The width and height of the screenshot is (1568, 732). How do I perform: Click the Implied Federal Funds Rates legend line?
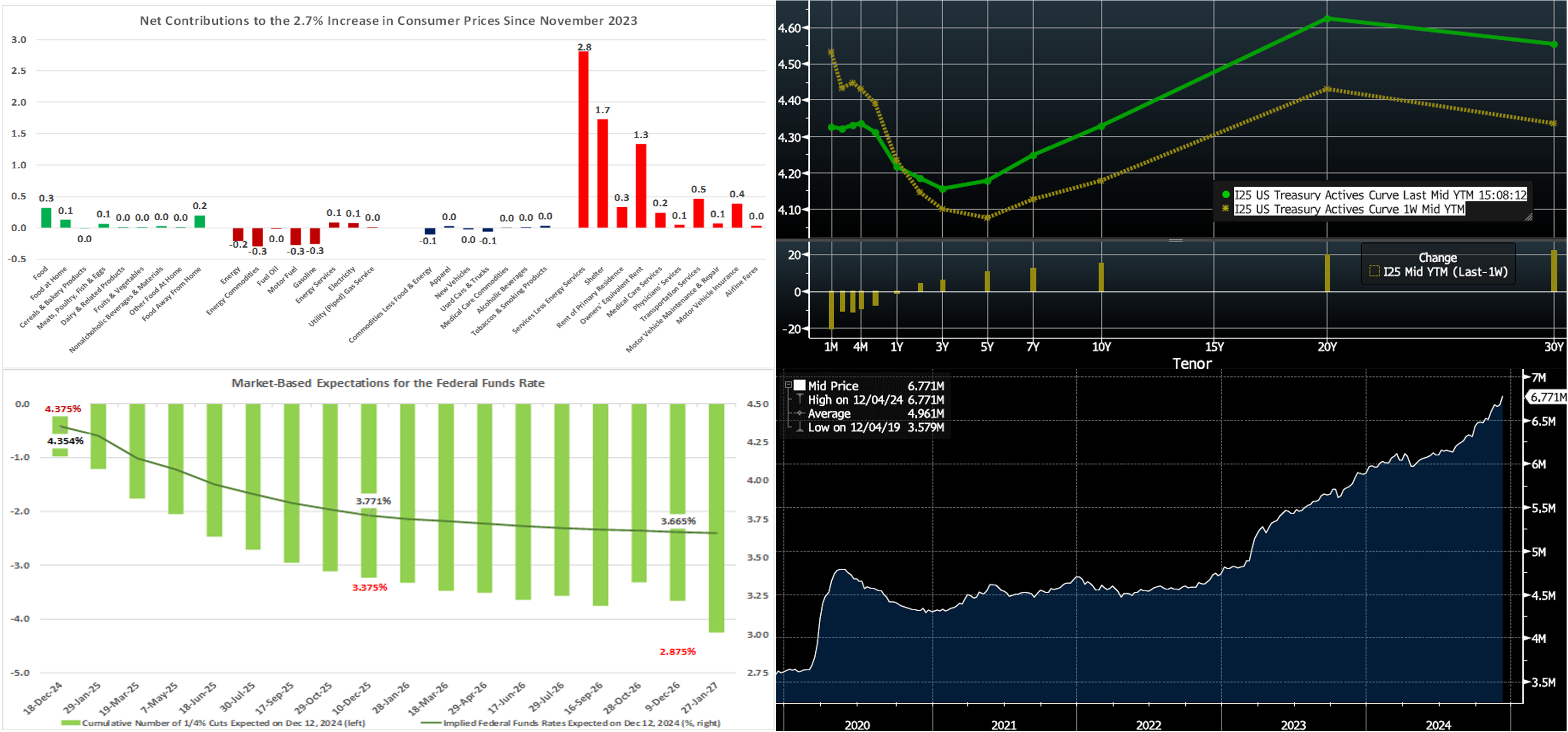point(431,723)
